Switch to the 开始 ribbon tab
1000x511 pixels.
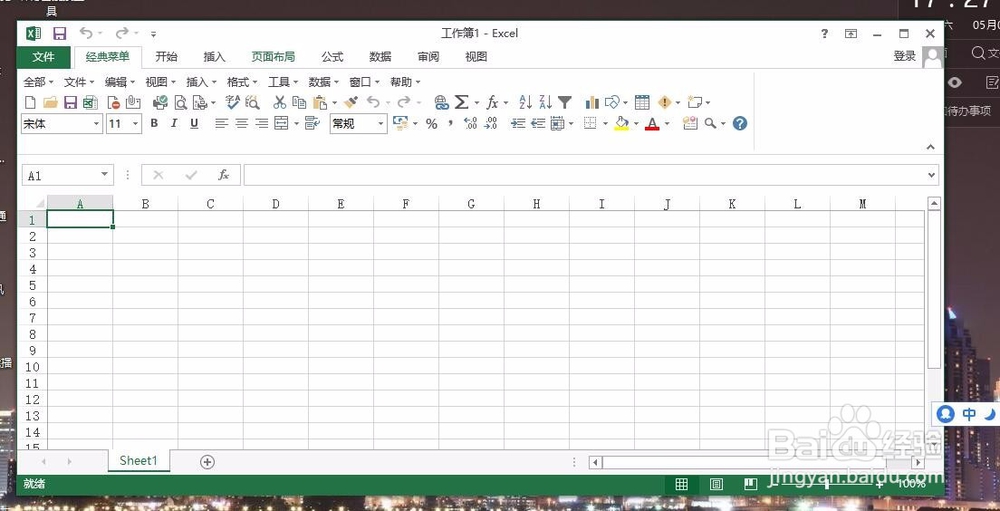pos(166,57)
